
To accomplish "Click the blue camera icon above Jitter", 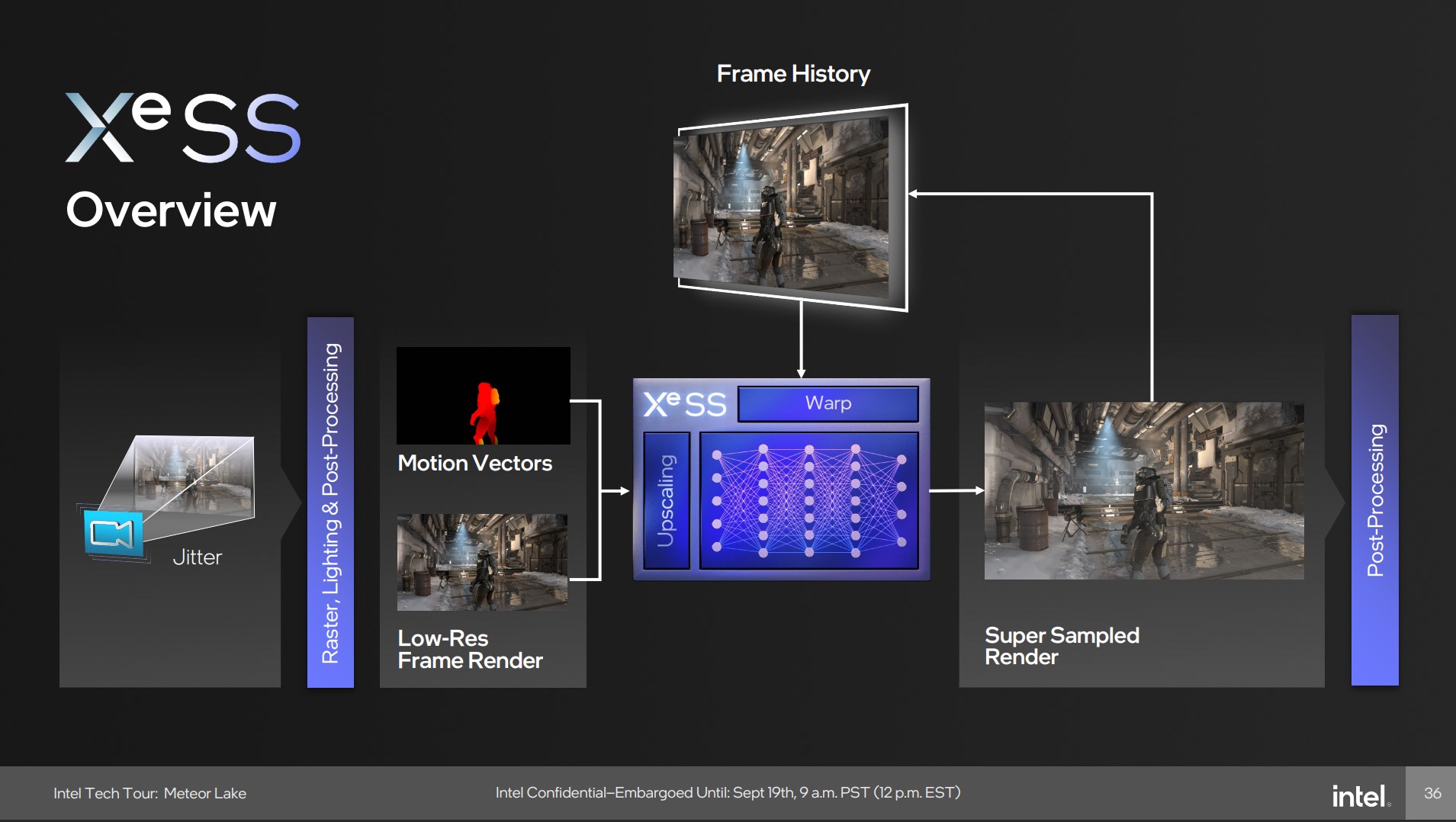I will pos(114,533).
